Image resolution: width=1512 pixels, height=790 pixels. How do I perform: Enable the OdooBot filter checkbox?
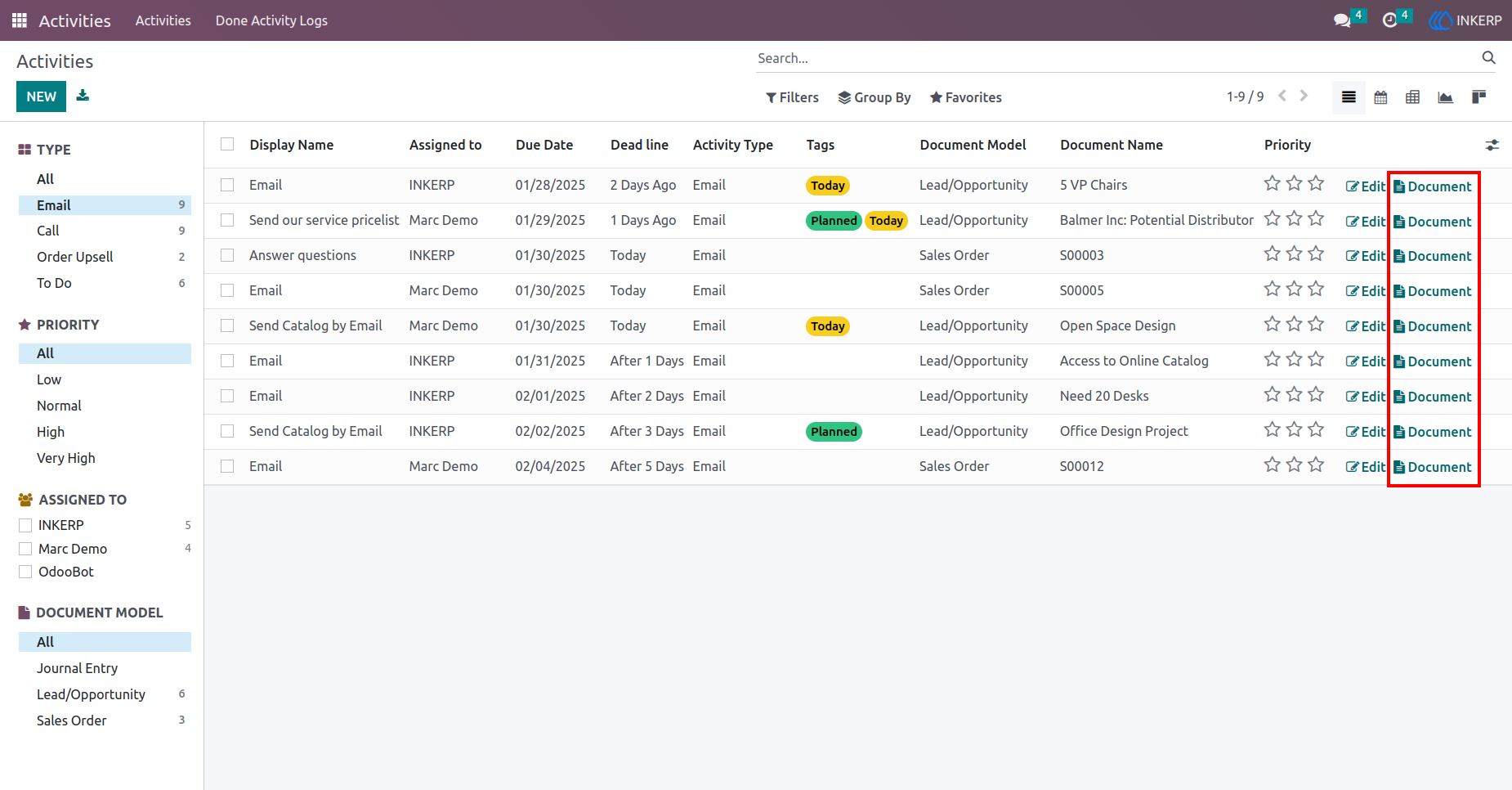pos(25,572)
